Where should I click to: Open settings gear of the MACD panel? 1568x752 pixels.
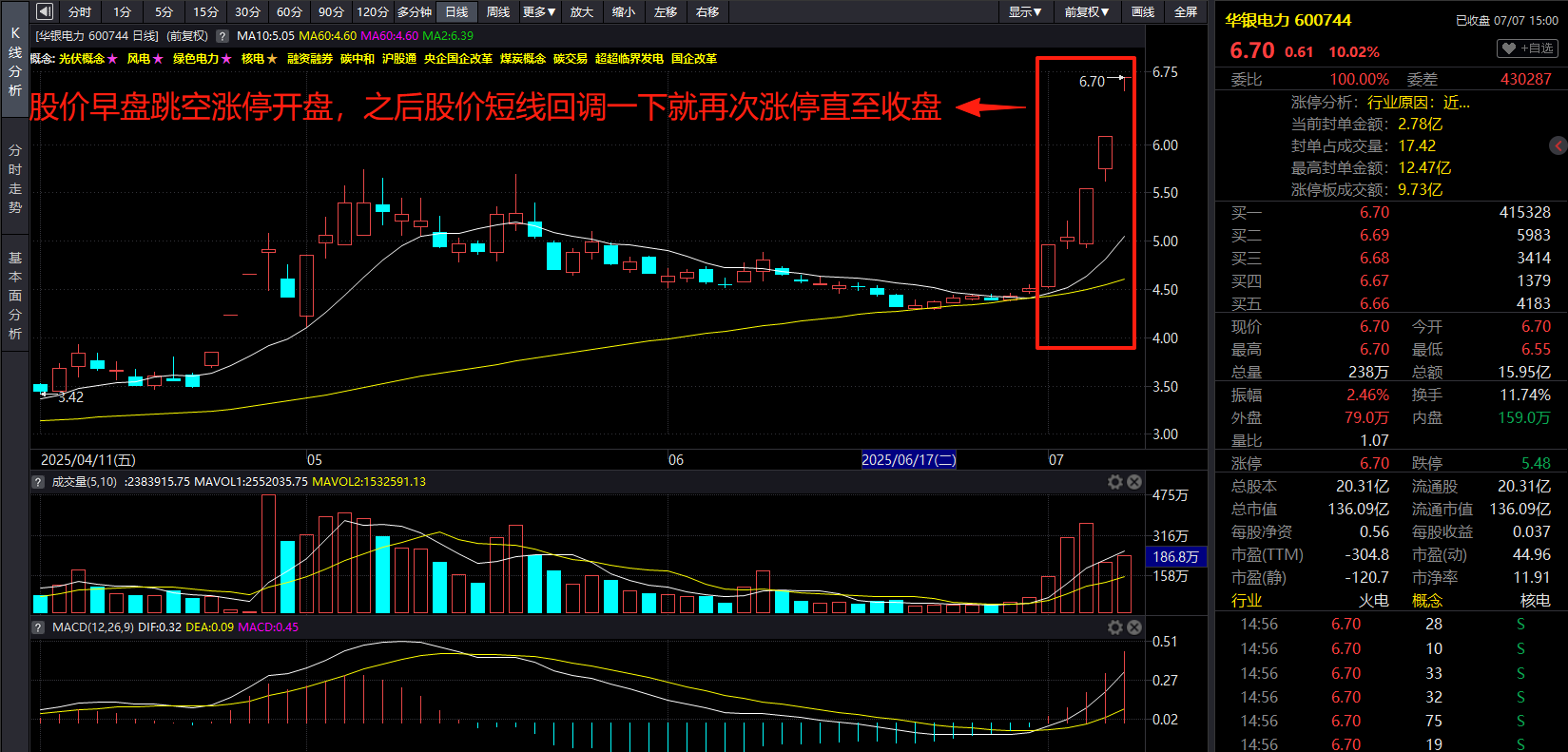tap(1115, 627)
